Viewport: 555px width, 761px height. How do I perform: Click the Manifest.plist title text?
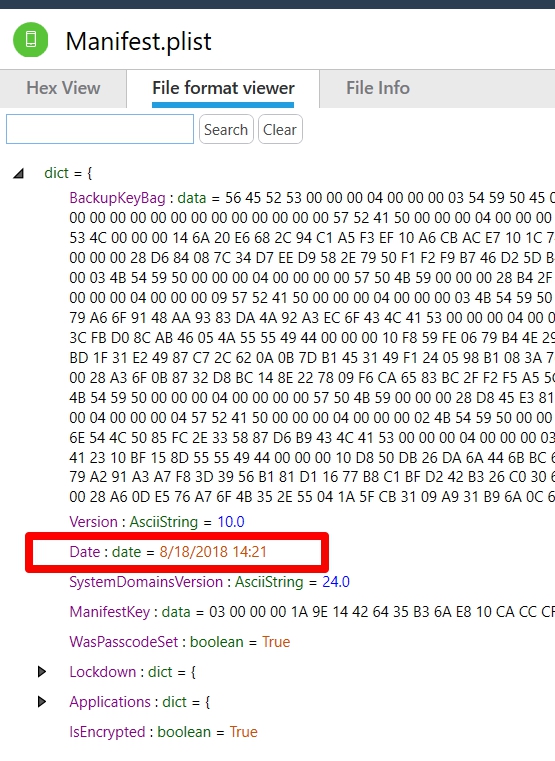(139, 41)
